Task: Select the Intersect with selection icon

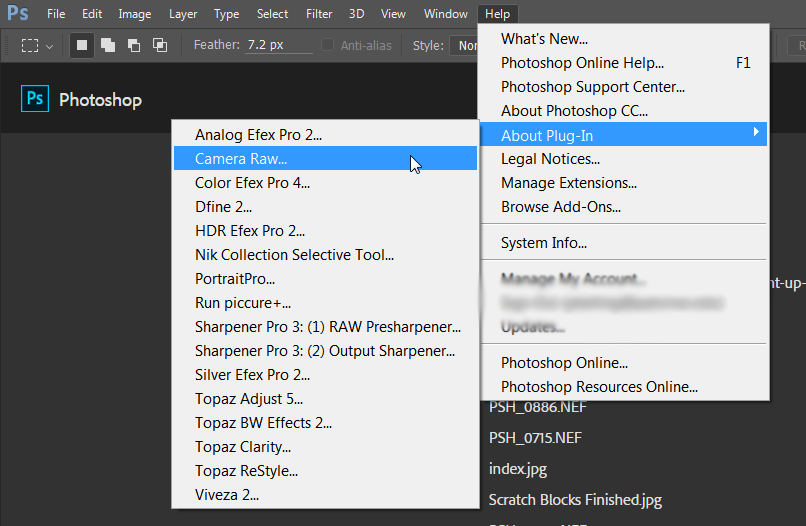Action: point(160,45)
